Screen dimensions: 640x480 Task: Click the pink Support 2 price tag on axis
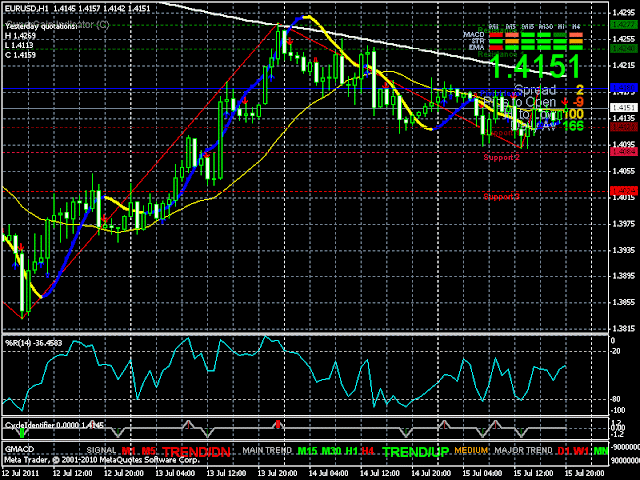click(x=623, y=152)
